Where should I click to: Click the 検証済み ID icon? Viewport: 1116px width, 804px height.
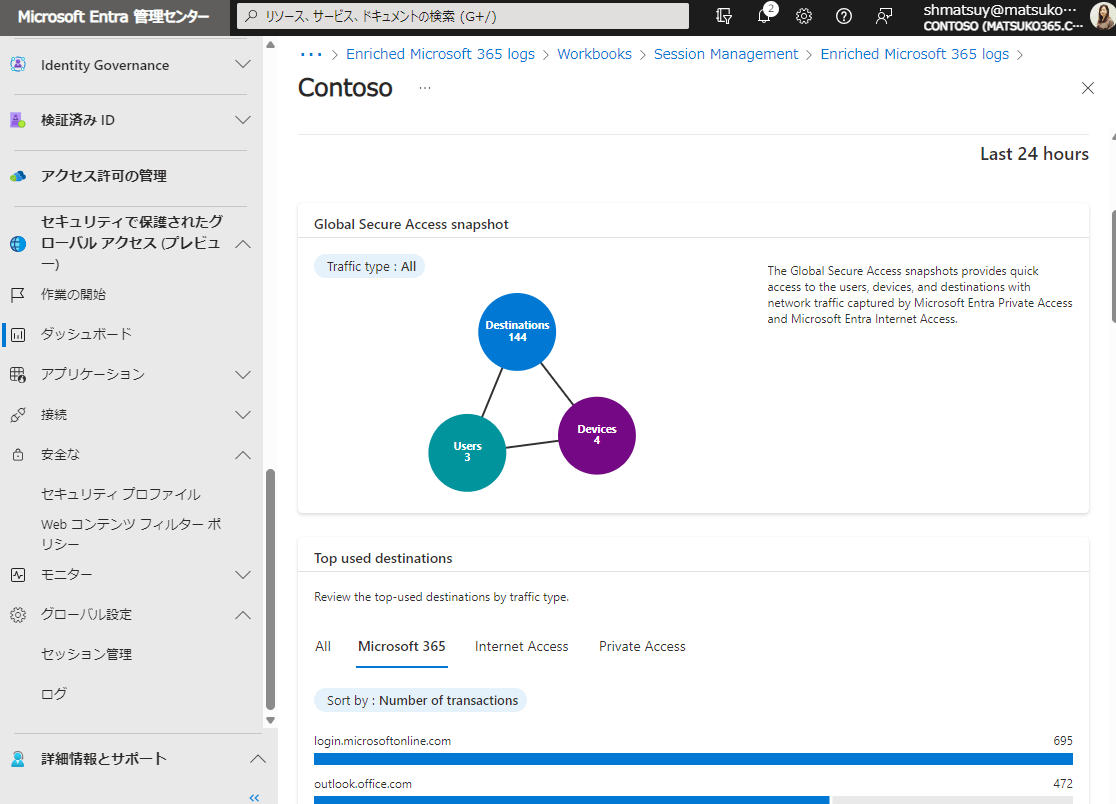coord(19,120)
